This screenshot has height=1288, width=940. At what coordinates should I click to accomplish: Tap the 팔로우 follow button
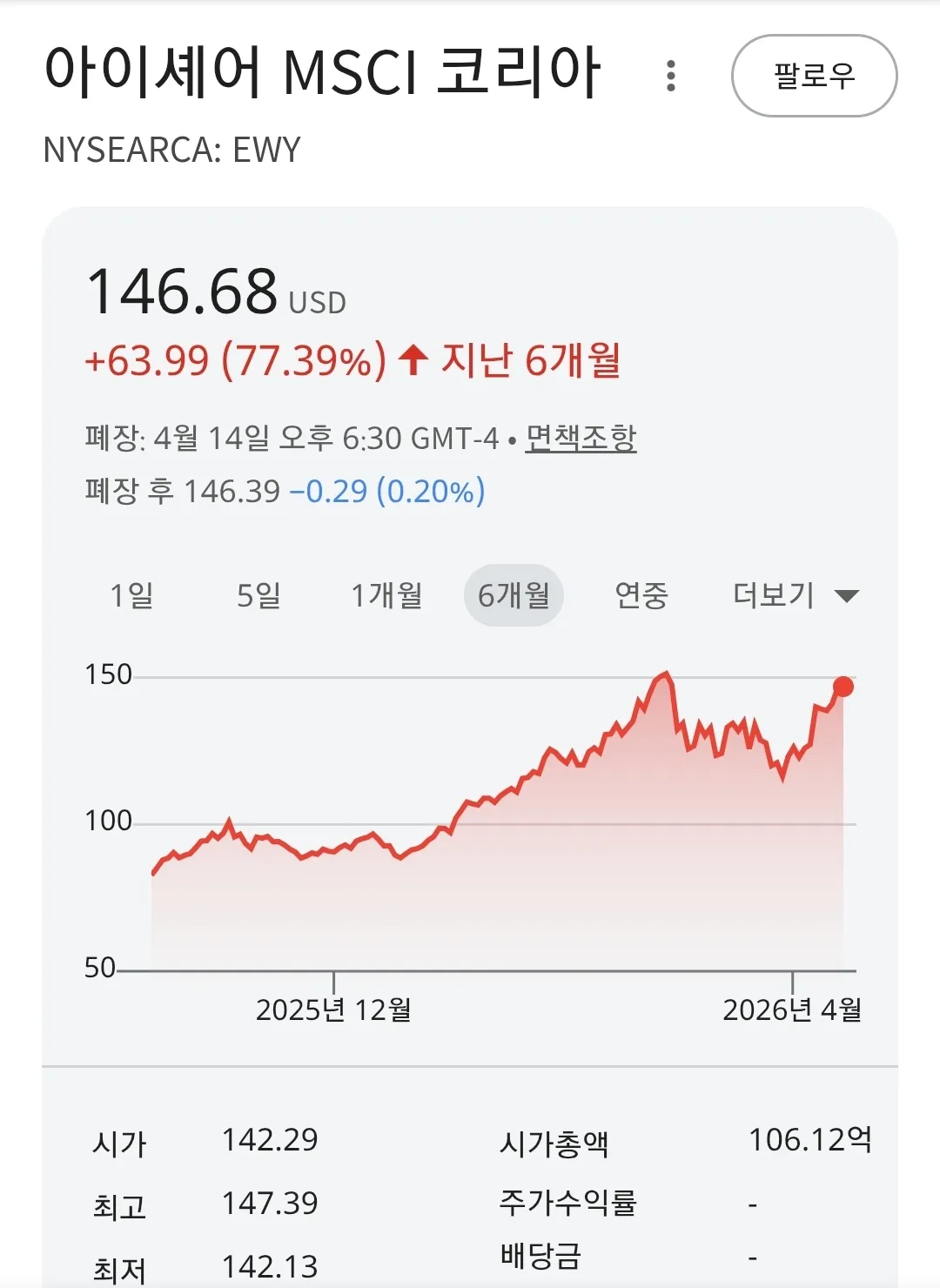click(814, 76)
